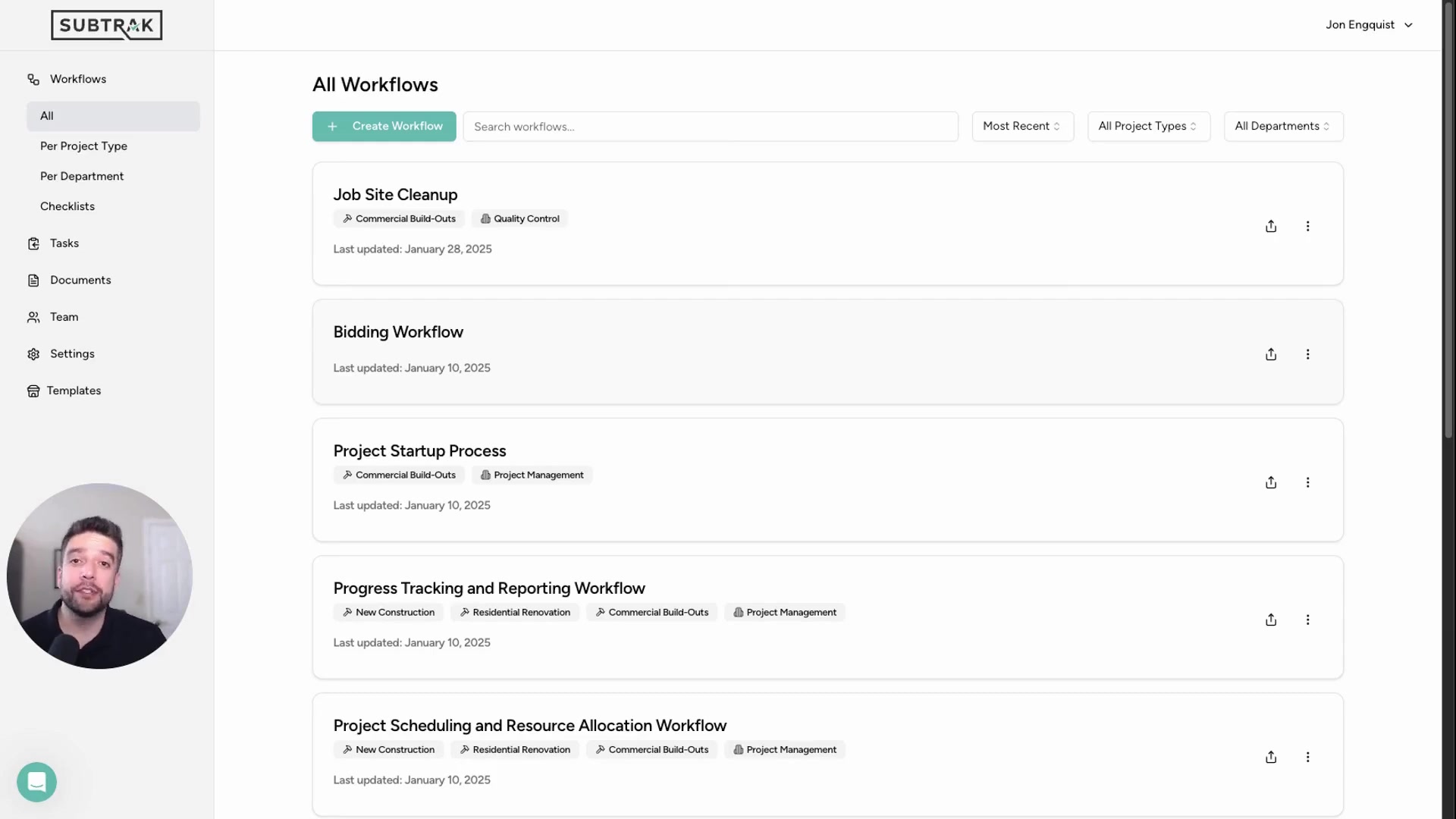The width and height of the screenshot is (1456, 819).
Task: Open the All Project Types filter
Action: coord(1148,126)
